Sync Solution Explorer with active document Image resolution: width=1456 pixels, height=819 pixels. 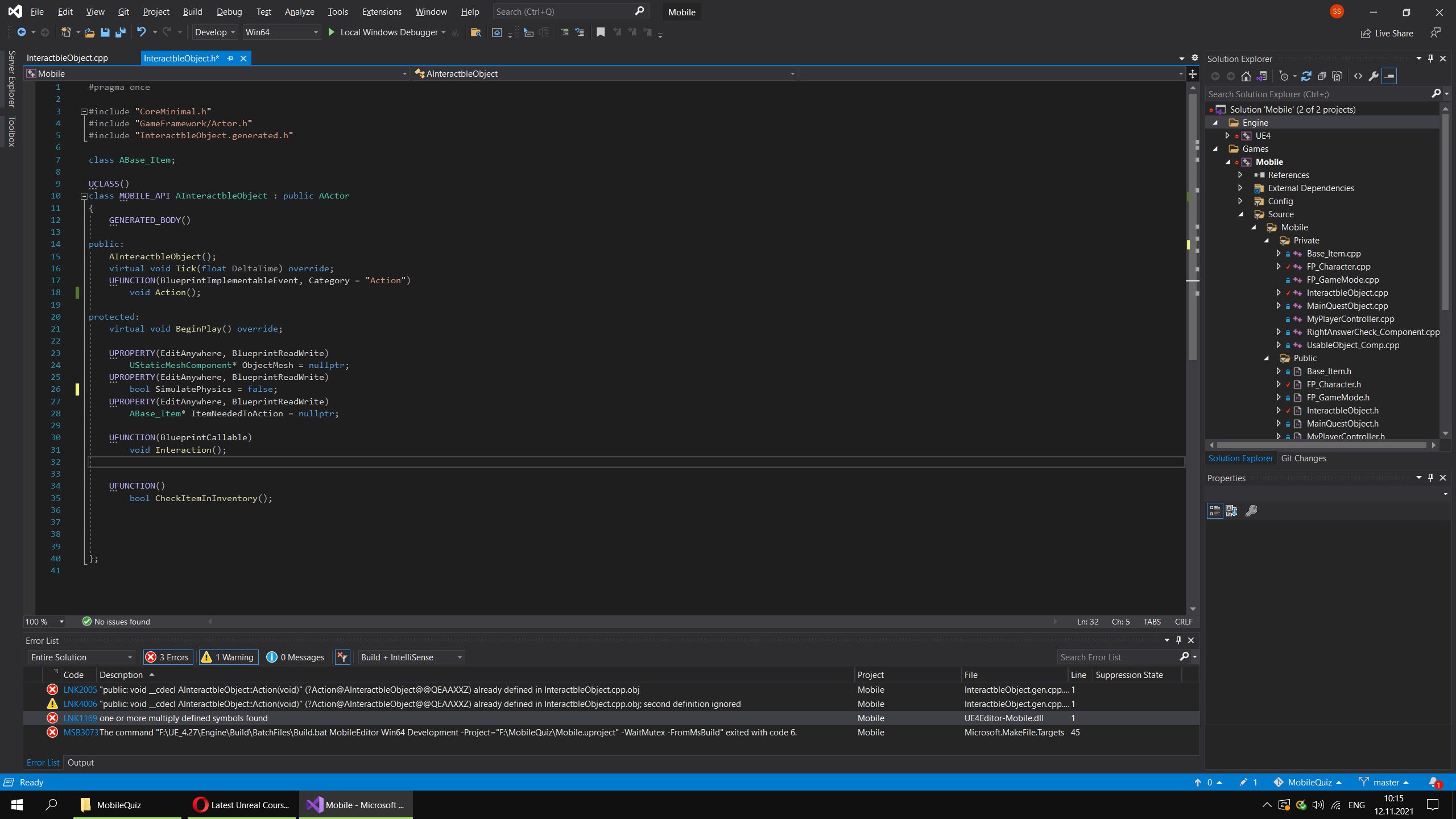tap(1262, 76)
